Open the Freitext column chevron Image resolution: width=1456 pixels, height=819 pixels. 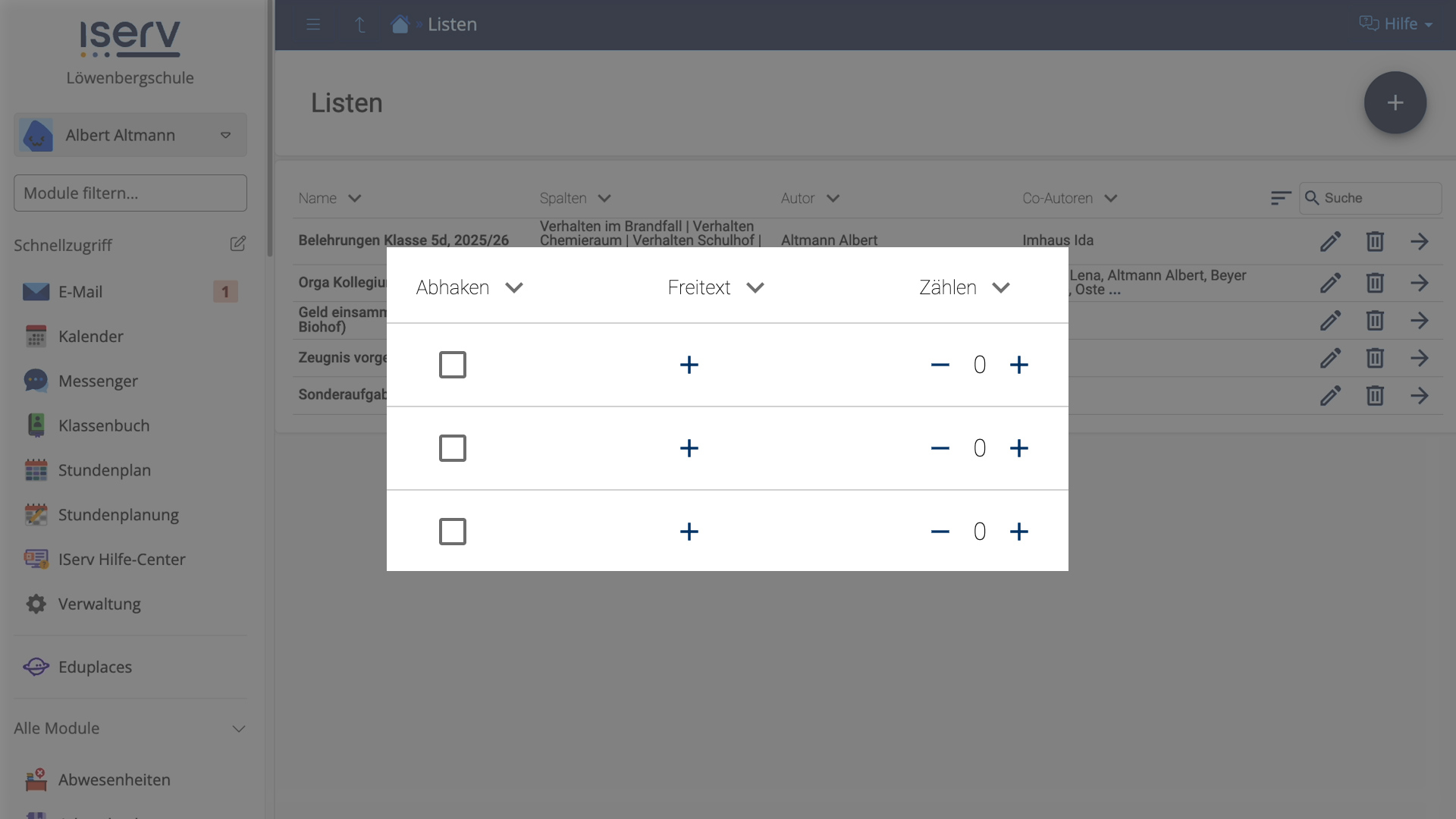tap(755, 288)
